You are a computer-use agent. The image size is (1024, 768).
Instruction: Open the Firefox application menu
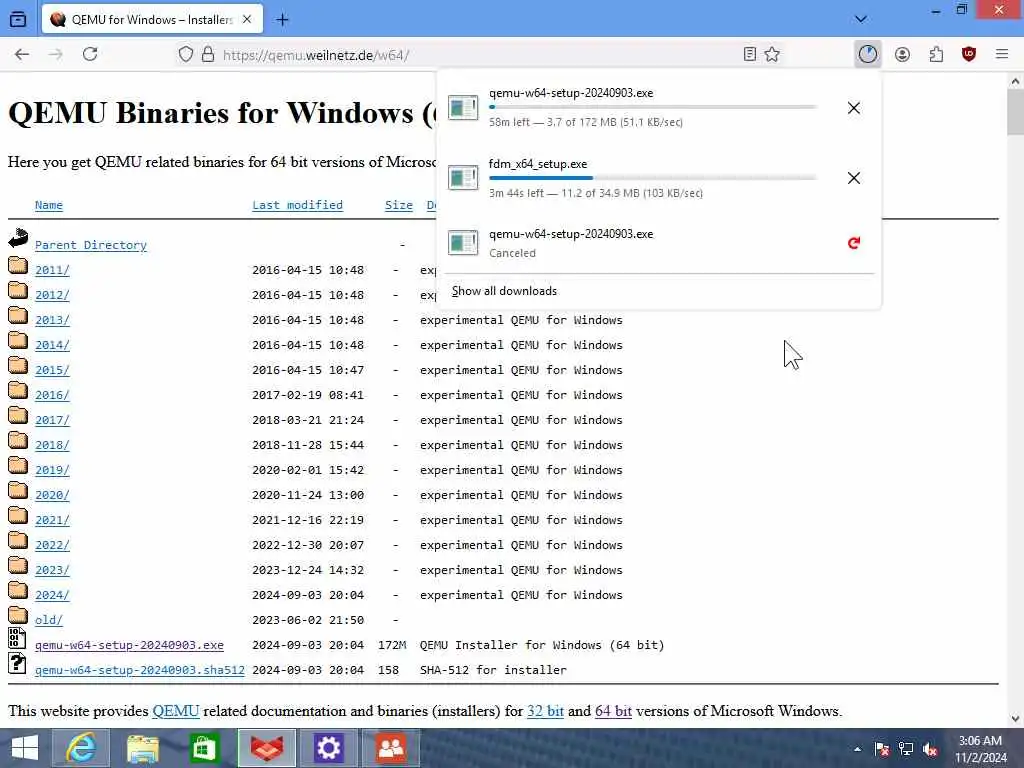point(1002,54)
